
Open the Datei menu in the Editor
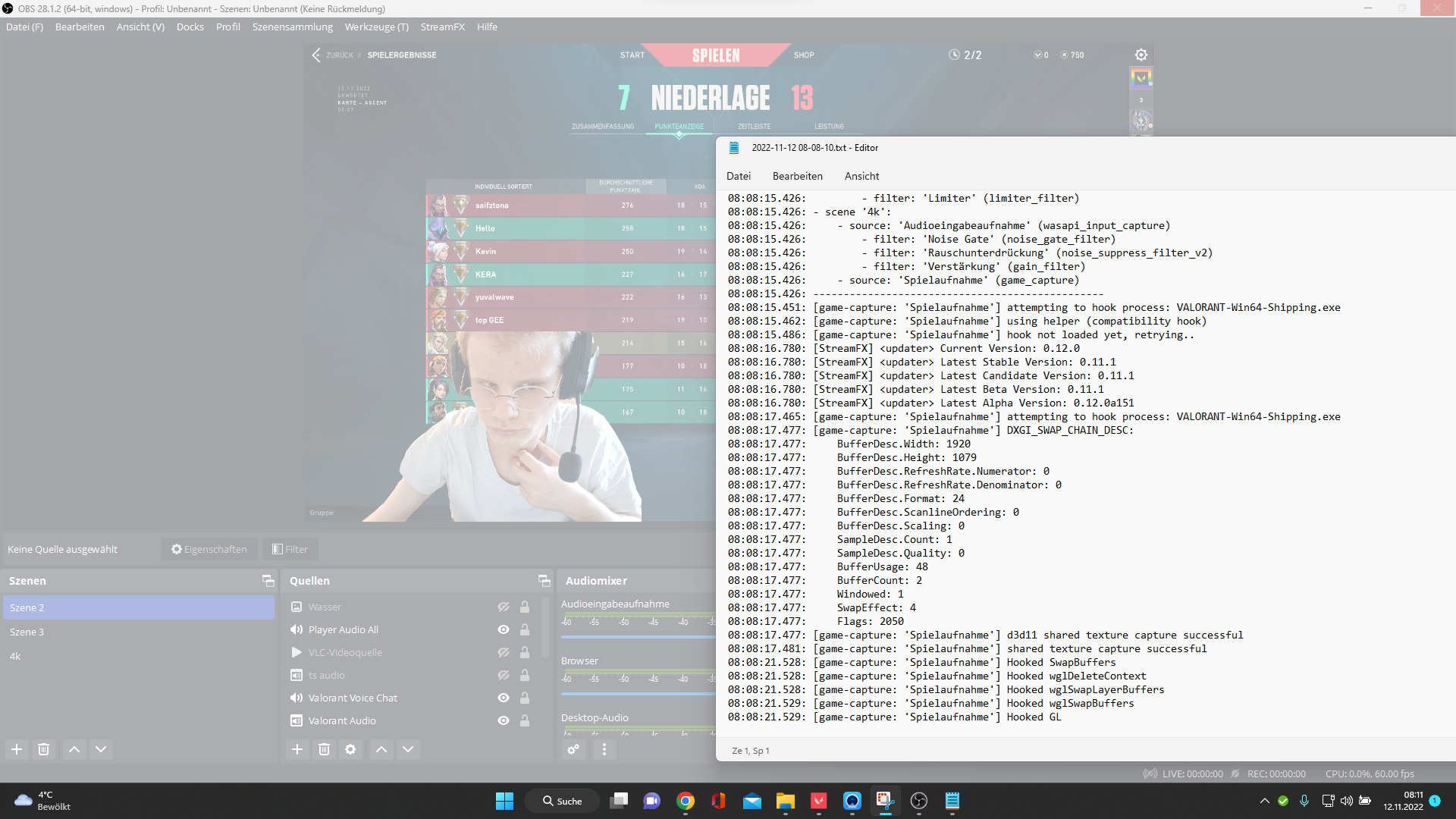pos(738,176)
